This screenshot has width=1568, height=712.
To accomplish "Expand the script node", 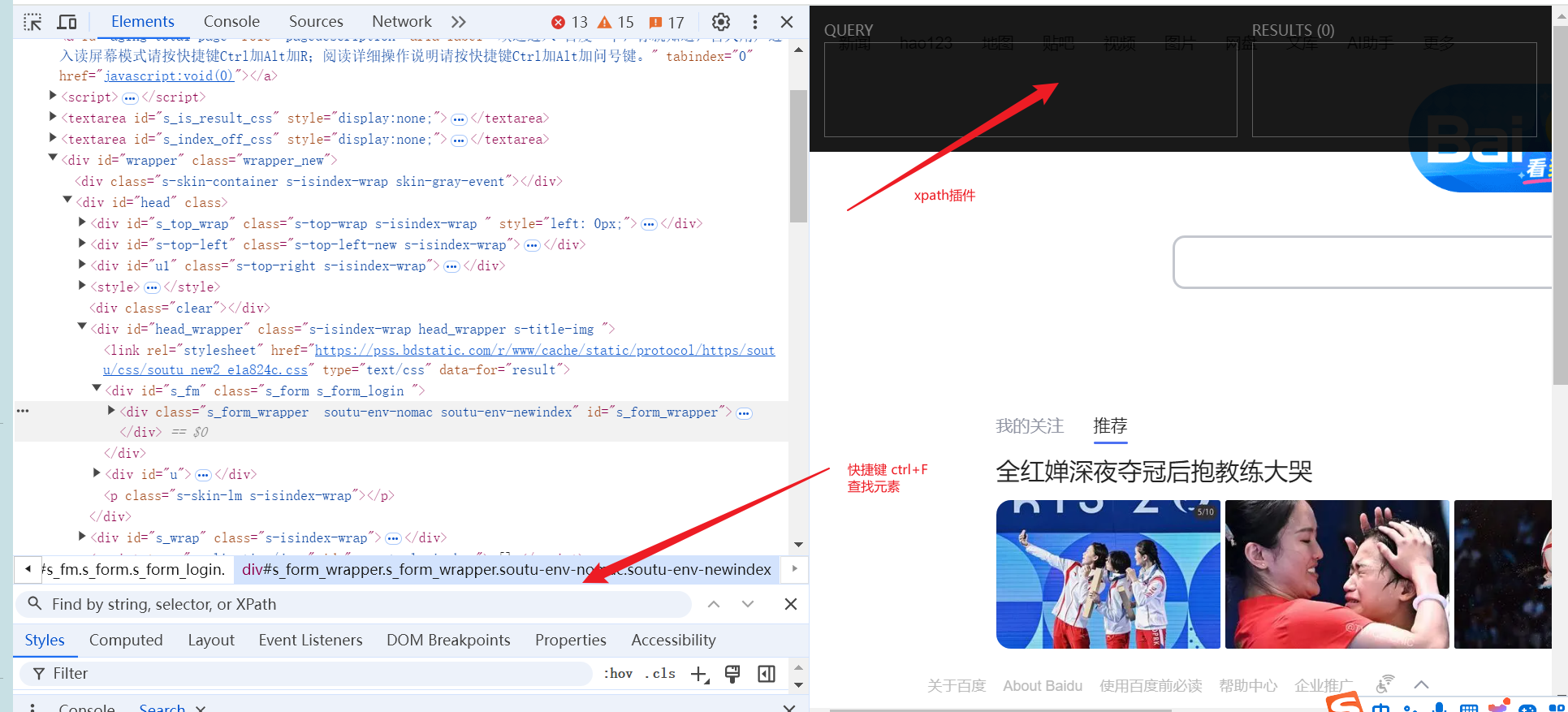I will tap(54, 96).
